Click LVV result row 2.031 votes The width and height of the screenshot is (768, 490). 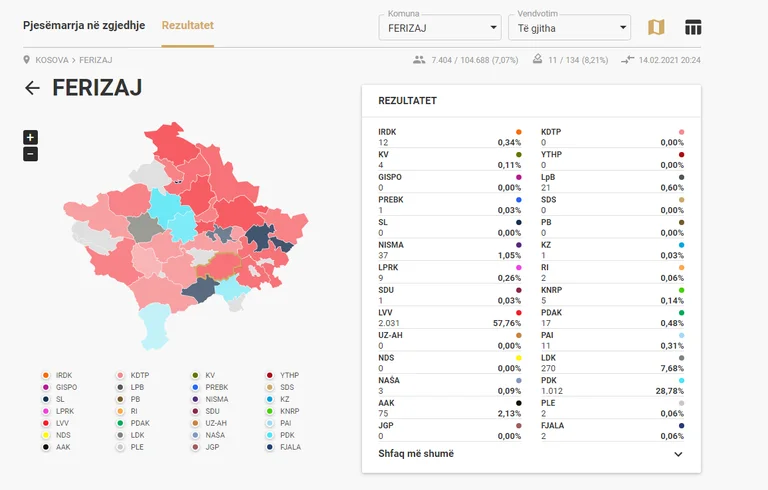pos(450,318)
